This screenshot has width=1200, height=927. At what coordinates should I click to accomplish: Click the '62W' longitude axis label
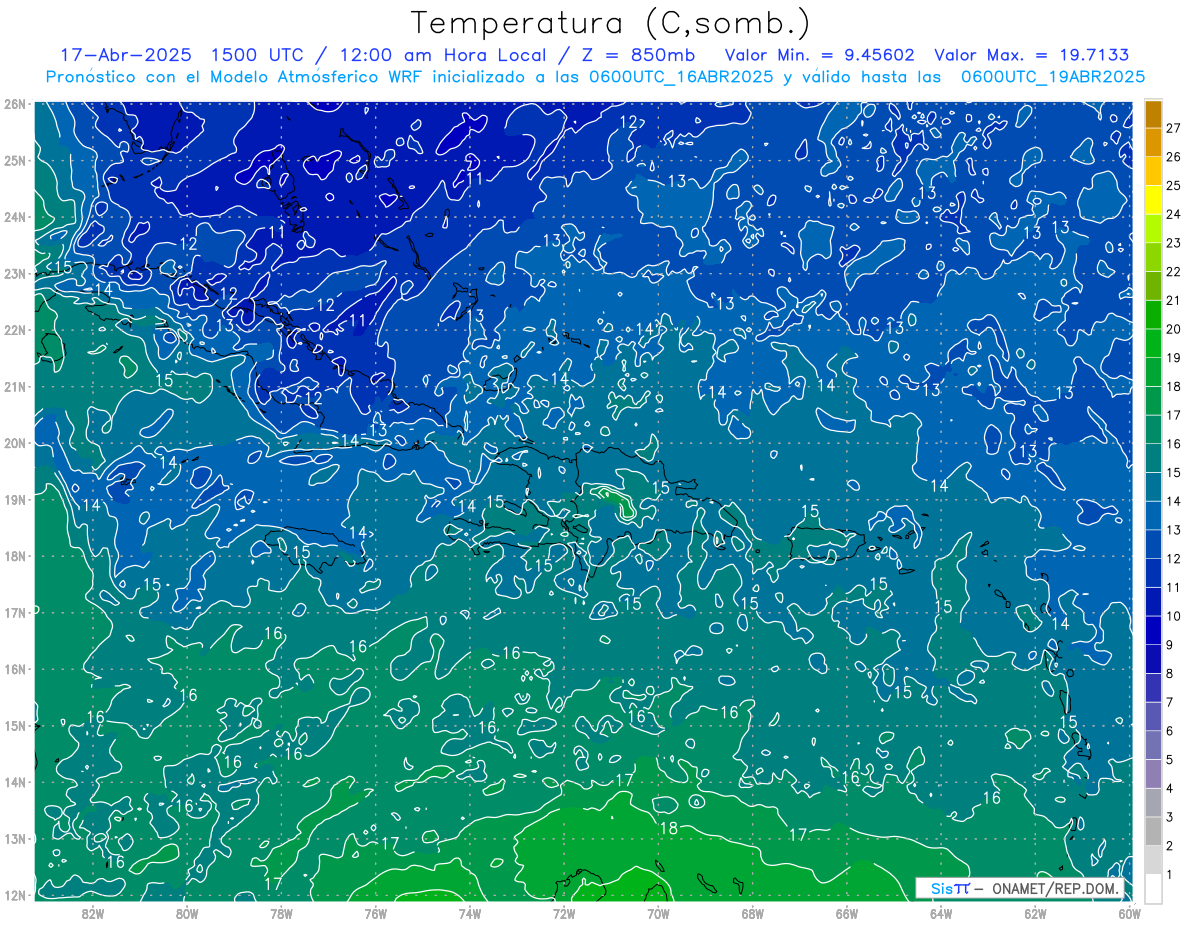coord(1035,912)
